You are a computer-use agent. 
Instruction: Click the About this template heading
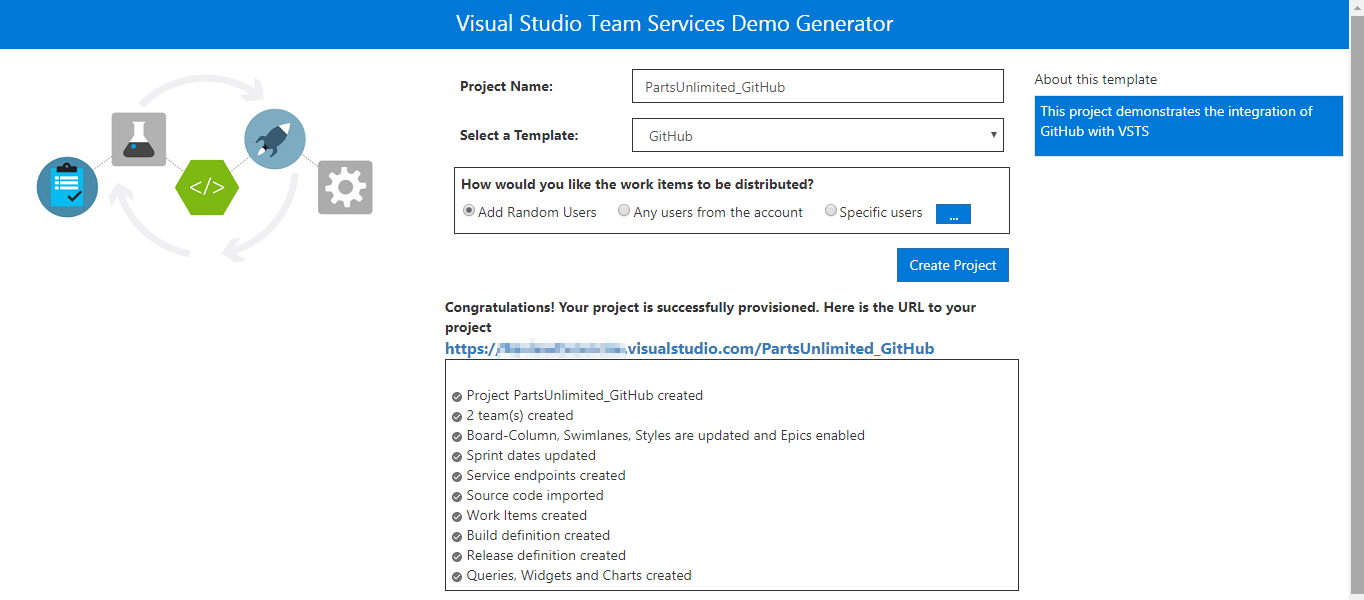pyautogui.click(x=1096, y=79)
